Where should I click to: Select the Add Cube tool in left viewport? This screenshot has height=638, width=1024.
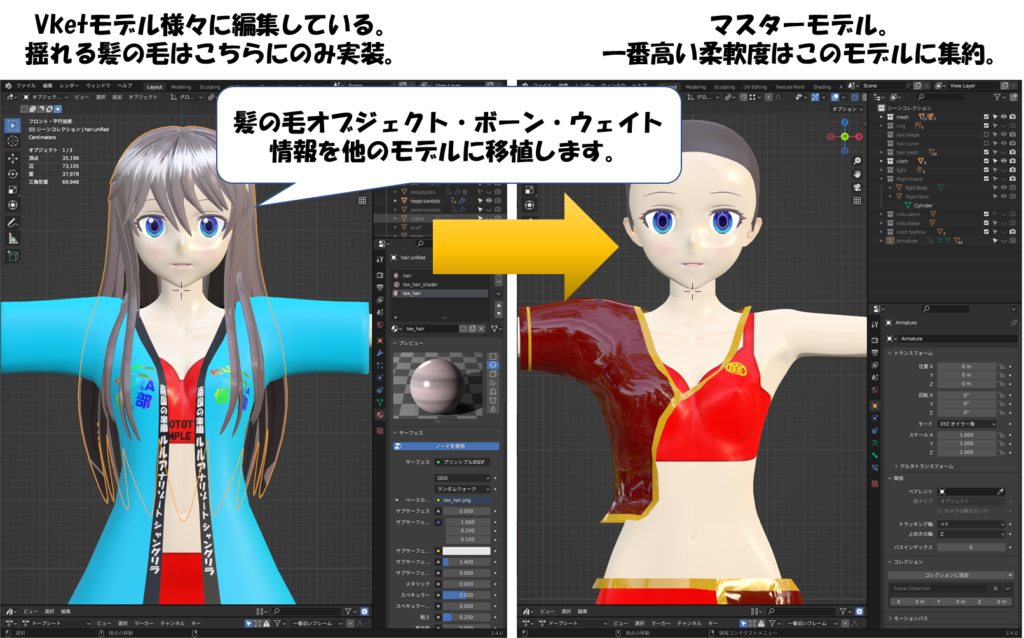12,256
